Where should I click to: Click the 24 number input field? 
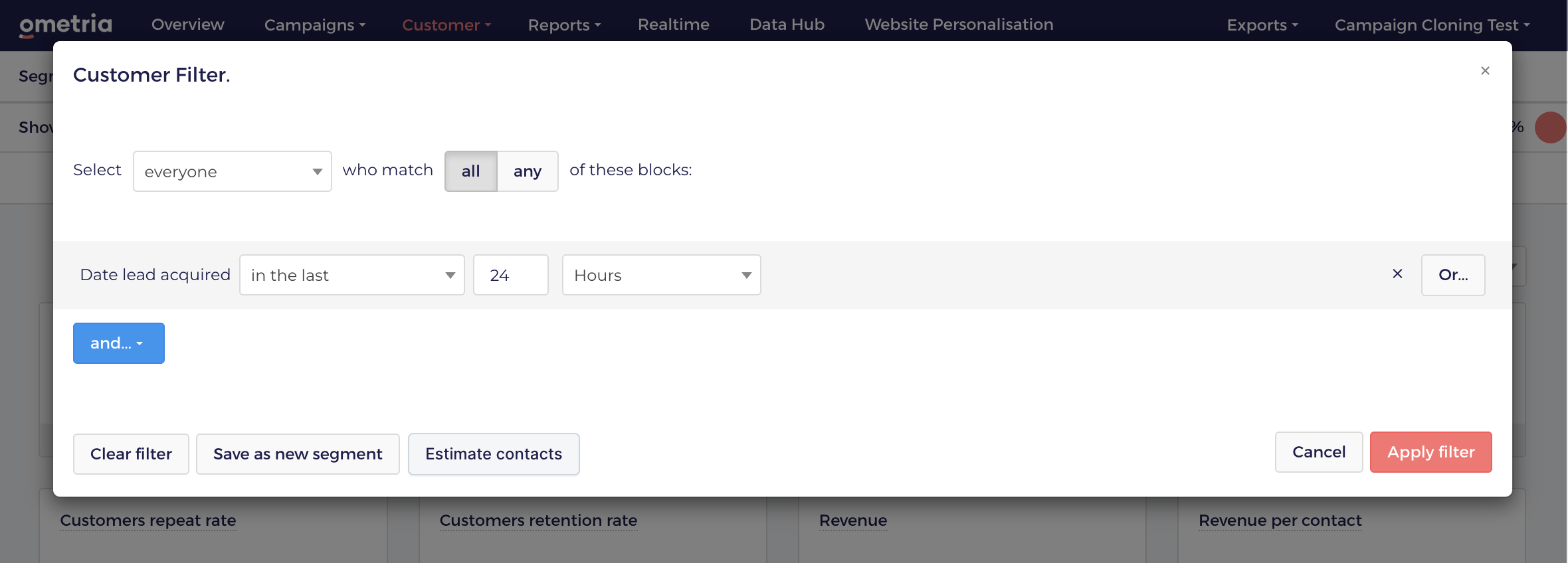pyautogui.click(x=511, y=275)
